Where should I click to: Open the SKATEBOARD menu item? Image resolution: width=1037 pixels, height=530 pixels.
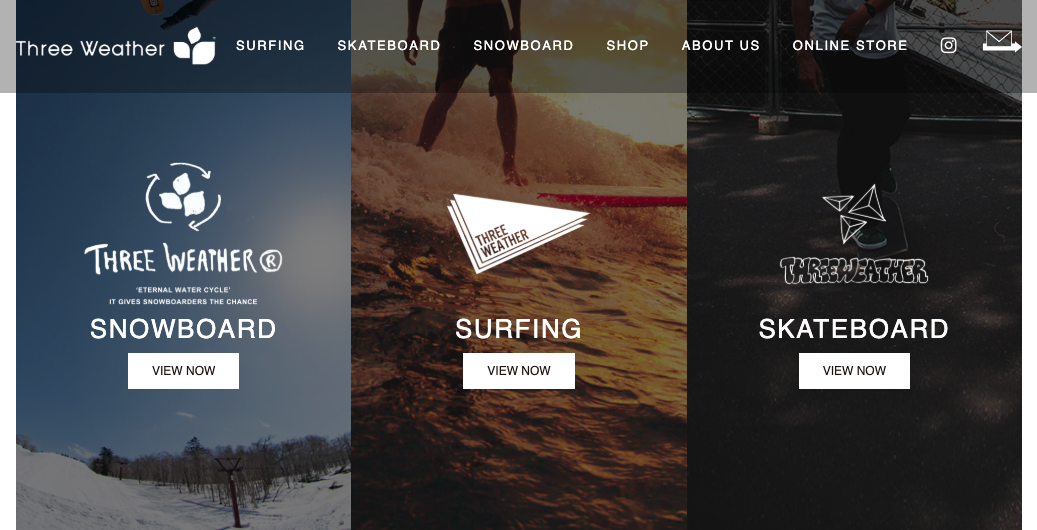pyautogui.click(x=389, y=46)
